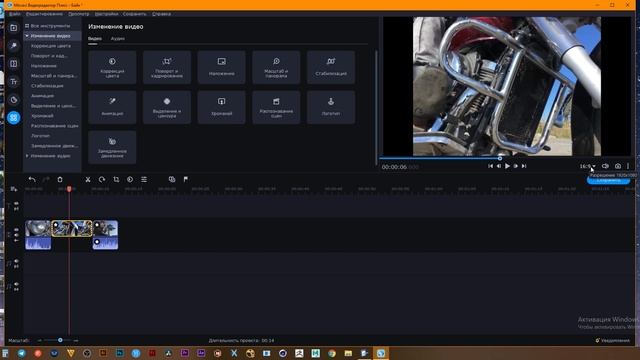Click the blue More tools sidebar icon
Image resolution: width=640 pixels, height=360 pixels.
tap(13, 118)
